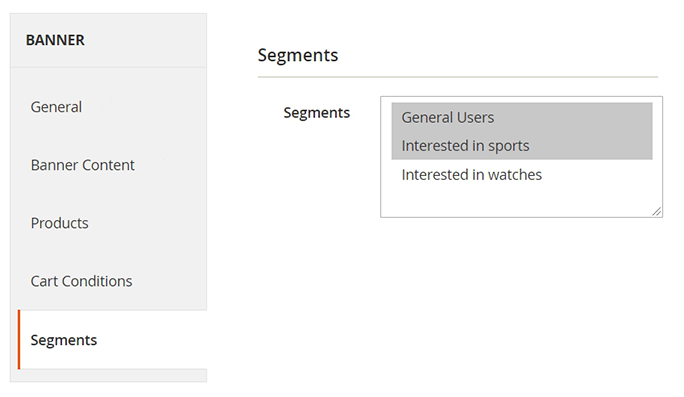This screenshot has height=397, width=684.
Task: Click the orange indicator beside Segments tab
Action: [x=19, y=339]
